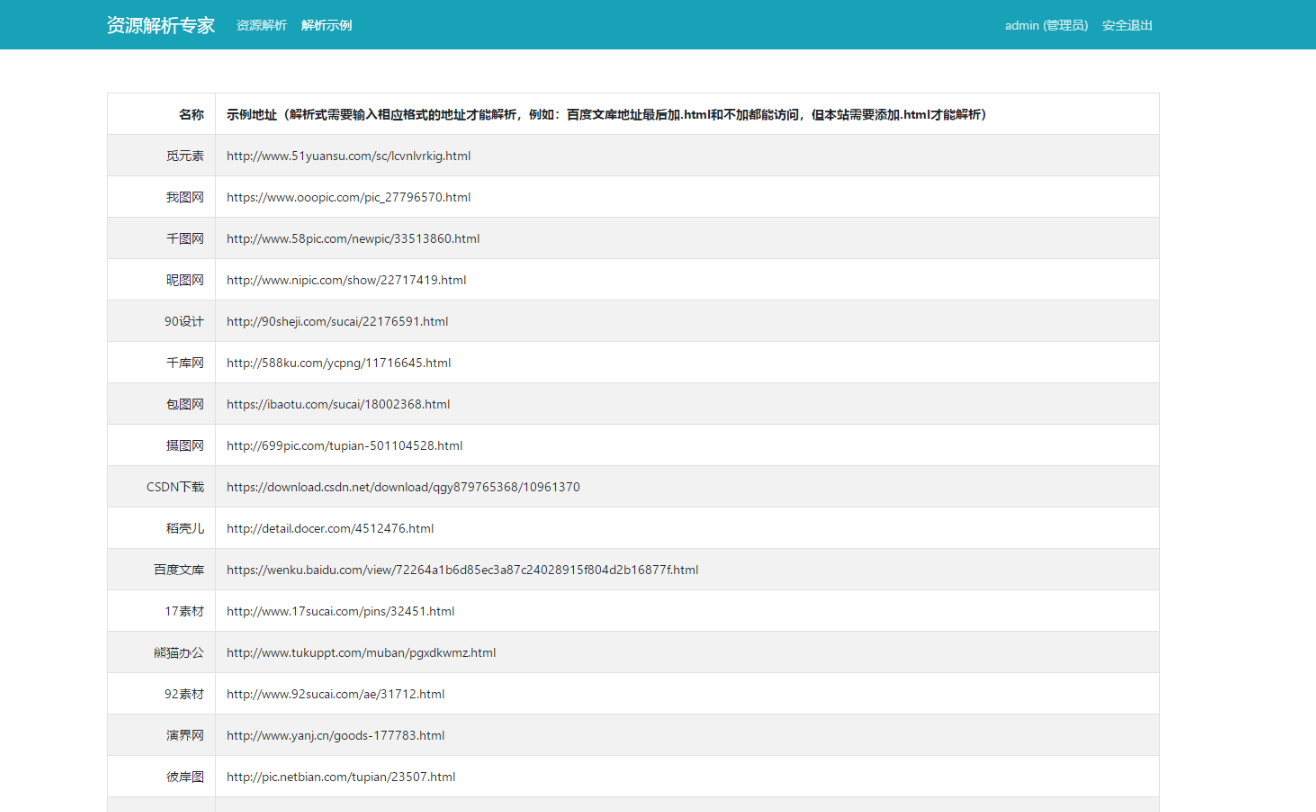Click the tukuppt.com muban example address
The height and width of the screenshot is (812, 1316).
(x=361, y=653)
